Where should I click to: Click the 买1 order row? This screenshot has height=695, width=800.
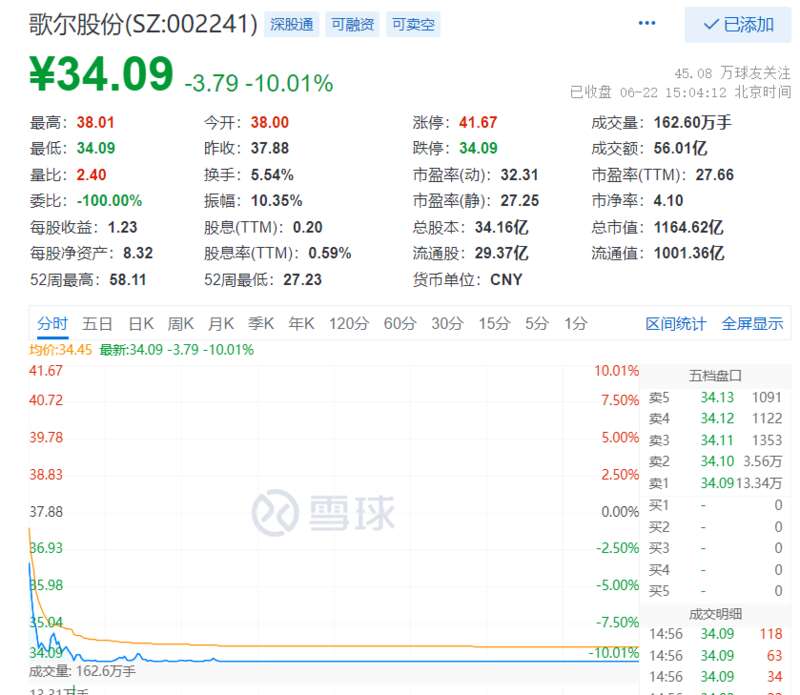715,505
